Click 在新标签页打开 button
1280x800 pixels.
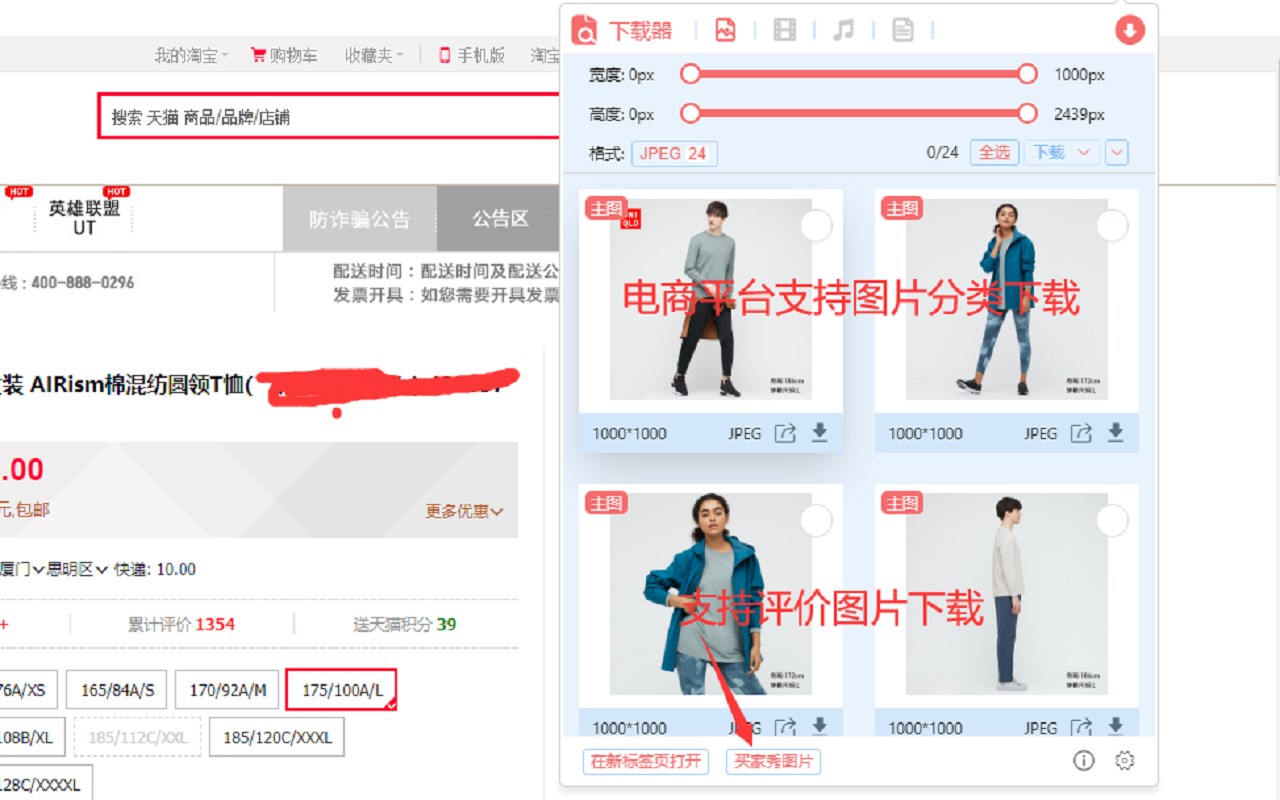(x=646, y=761)
